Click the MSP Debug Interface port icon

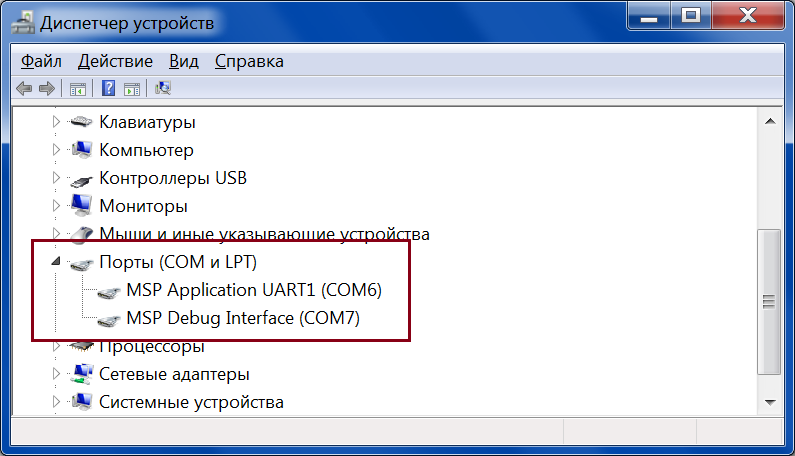pyautogui.click(x=108, y=320)
